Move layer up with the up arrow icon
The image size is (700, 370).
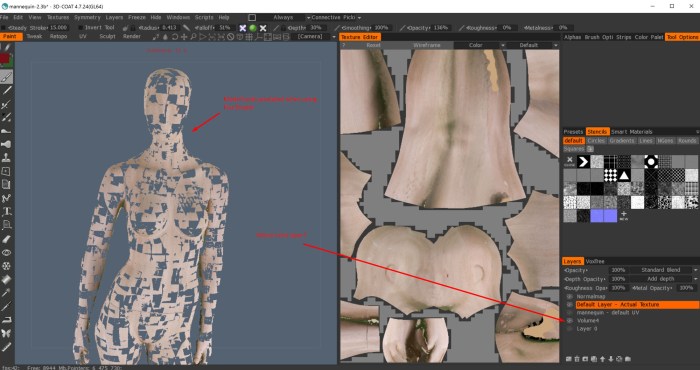602,359
